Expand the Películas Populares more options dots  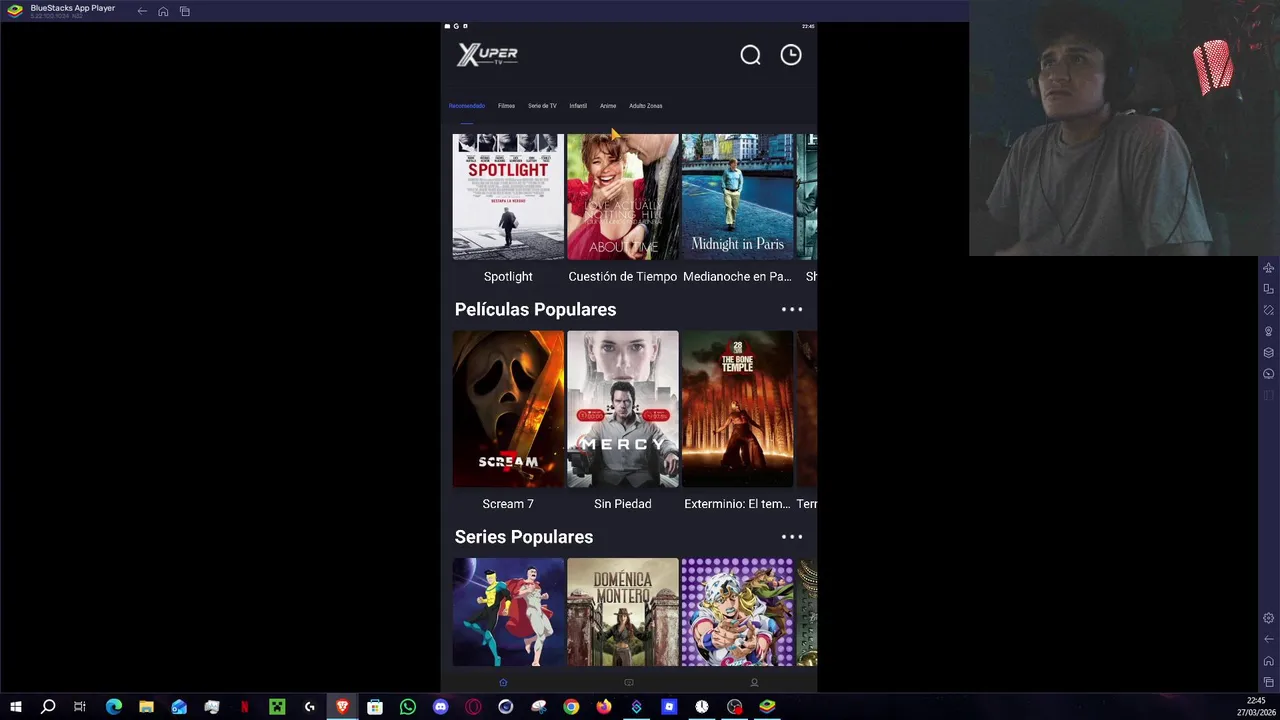[x=792, y=309]
